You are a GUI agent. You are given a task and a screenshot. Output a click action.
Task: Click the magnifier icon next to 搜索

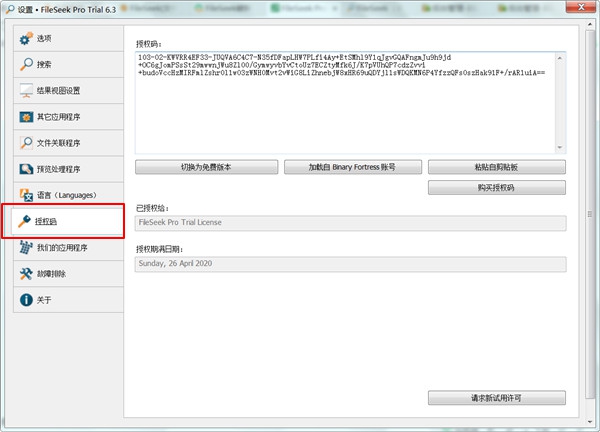point(26,64)
